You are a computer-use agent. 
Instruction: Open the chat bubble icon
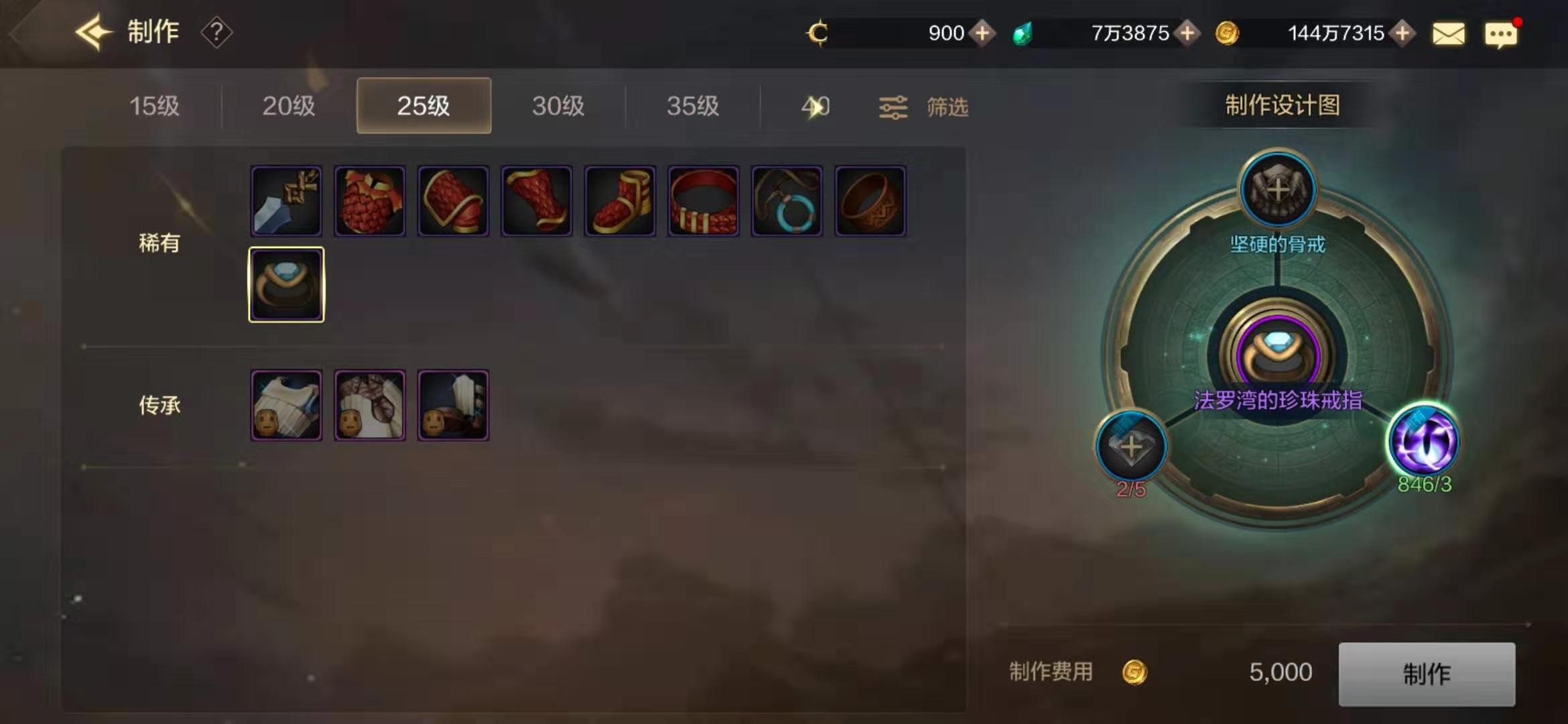[x=1501, y=34]
